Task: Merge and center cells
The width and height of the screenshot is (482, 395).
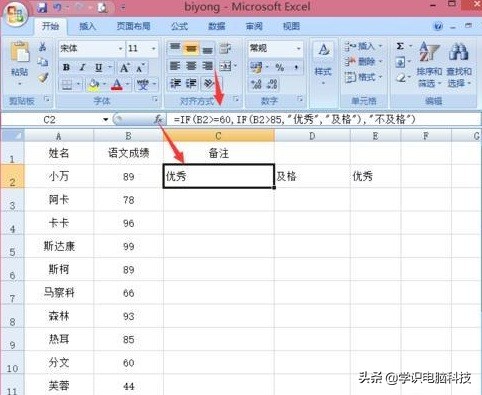Action: pyautogui.click(x=226, y=66)
